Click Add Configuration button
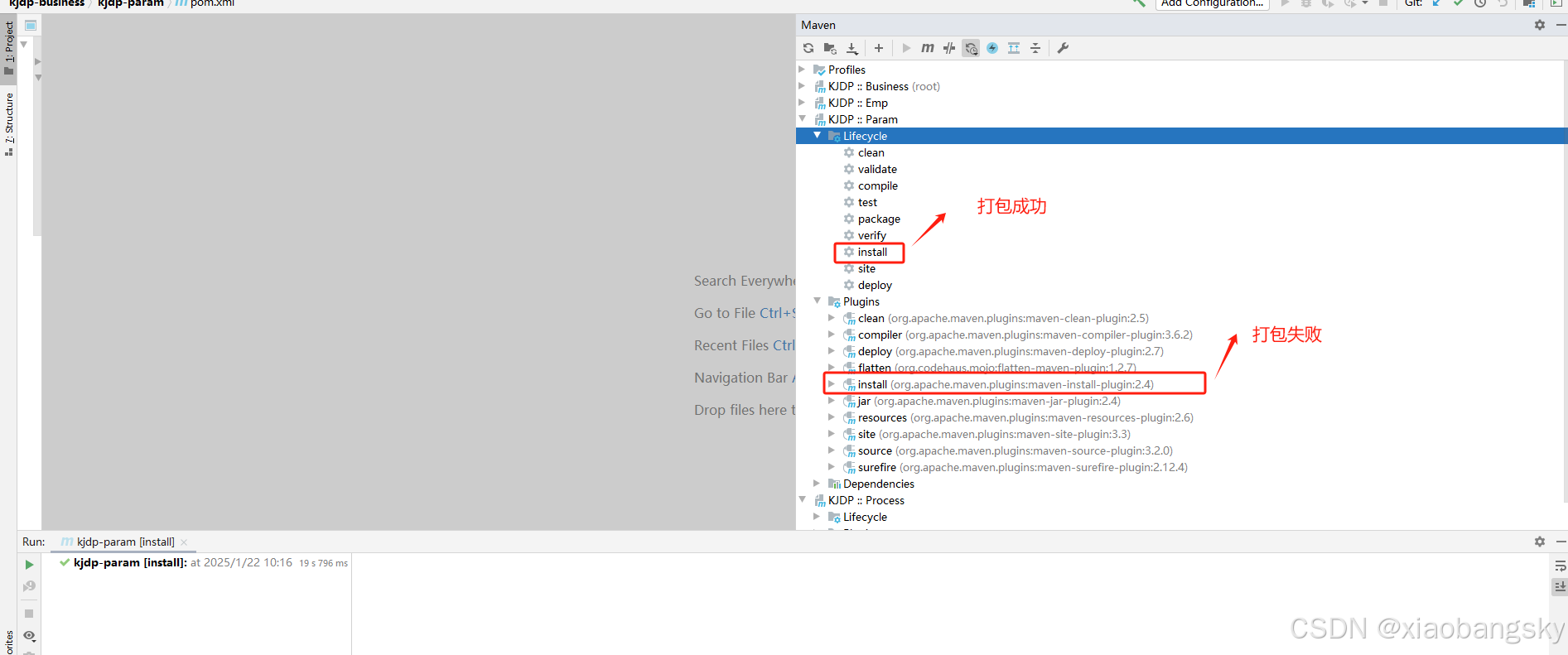Screen dimensions: 1568x655 pyautogui.click(x=1213, y=3)
